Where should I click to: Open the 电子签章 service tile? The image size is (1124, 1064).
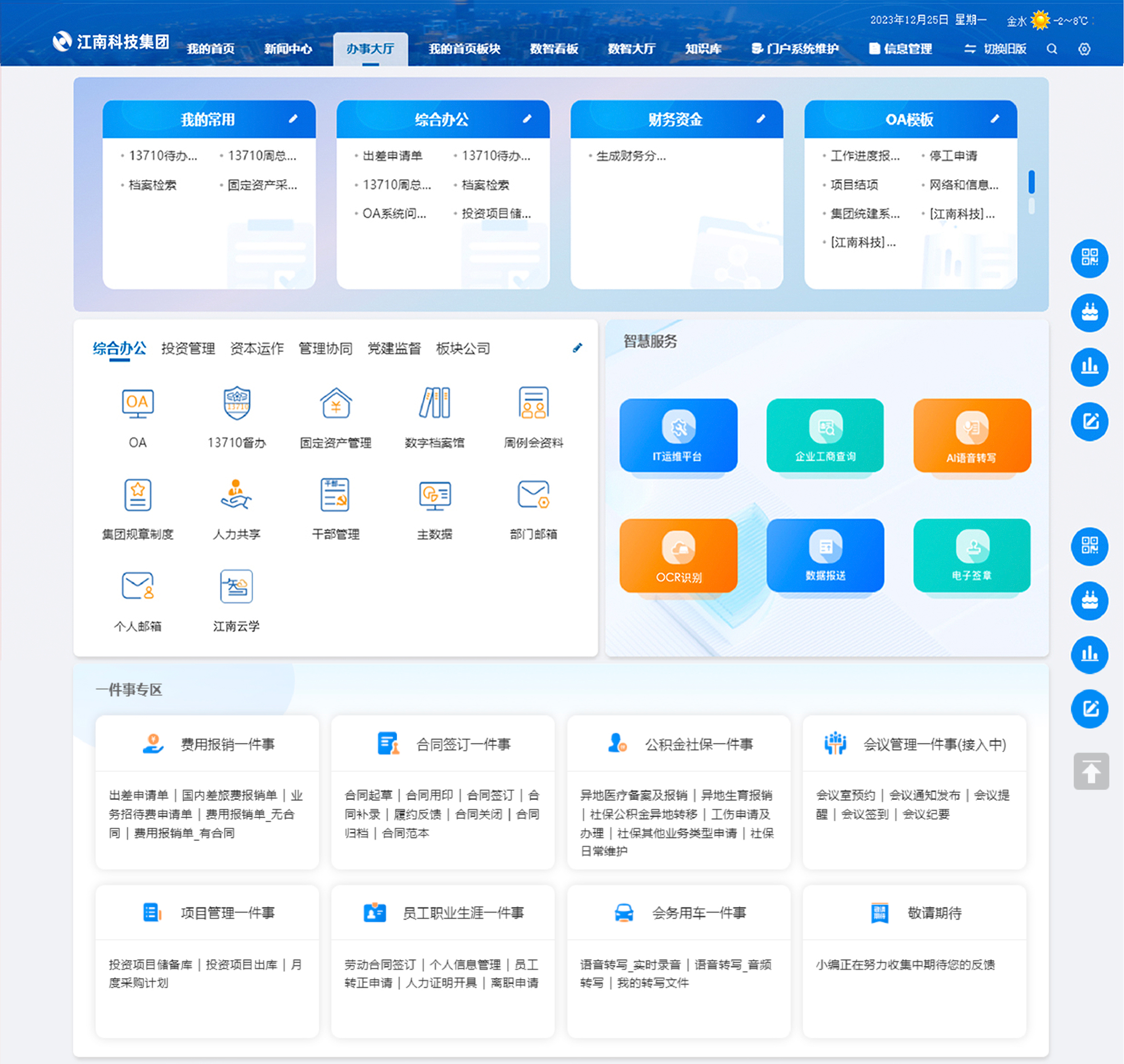pos(972,556)
